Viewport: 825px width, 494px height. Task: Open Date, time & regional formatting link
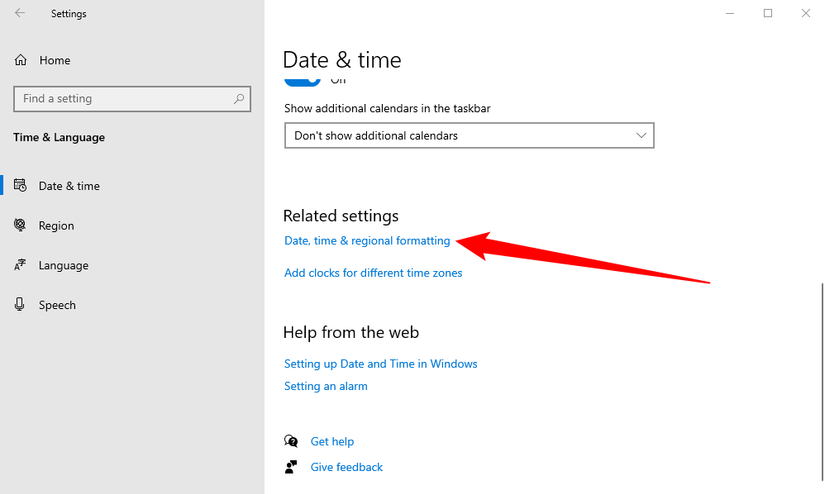pyautogui.click(x=367, y=241)
